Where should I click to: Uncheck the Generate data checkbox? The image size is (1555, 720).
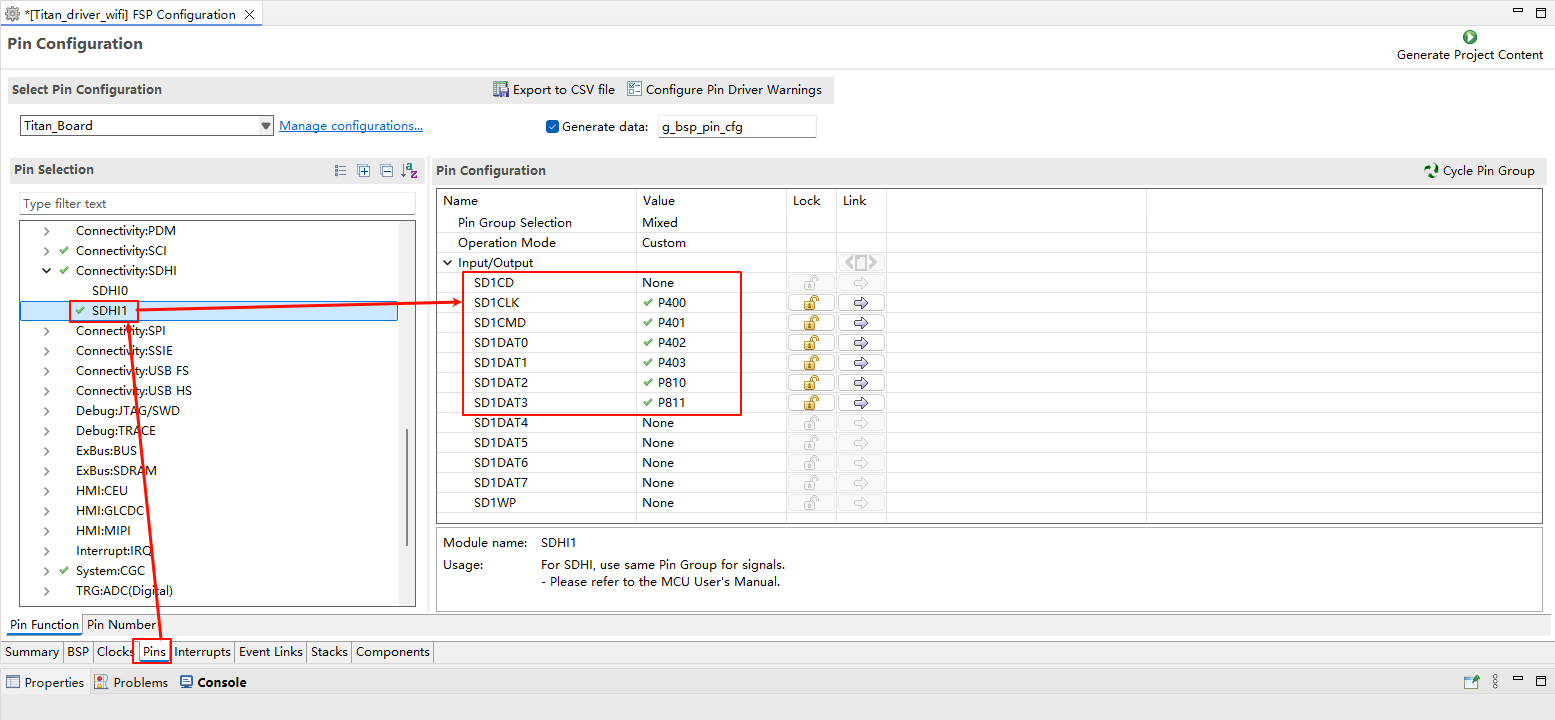tap(552, 127)
